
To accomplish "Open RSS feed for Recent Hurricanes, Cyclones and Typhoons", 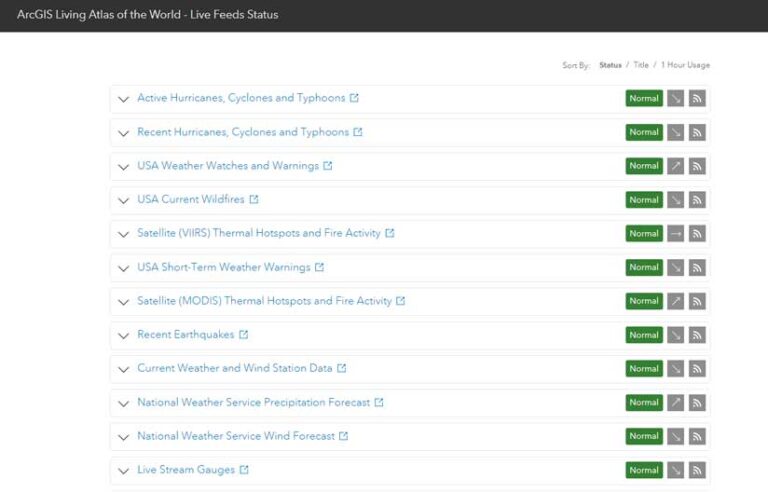I will pyautogui.click(x=697, y=132).
